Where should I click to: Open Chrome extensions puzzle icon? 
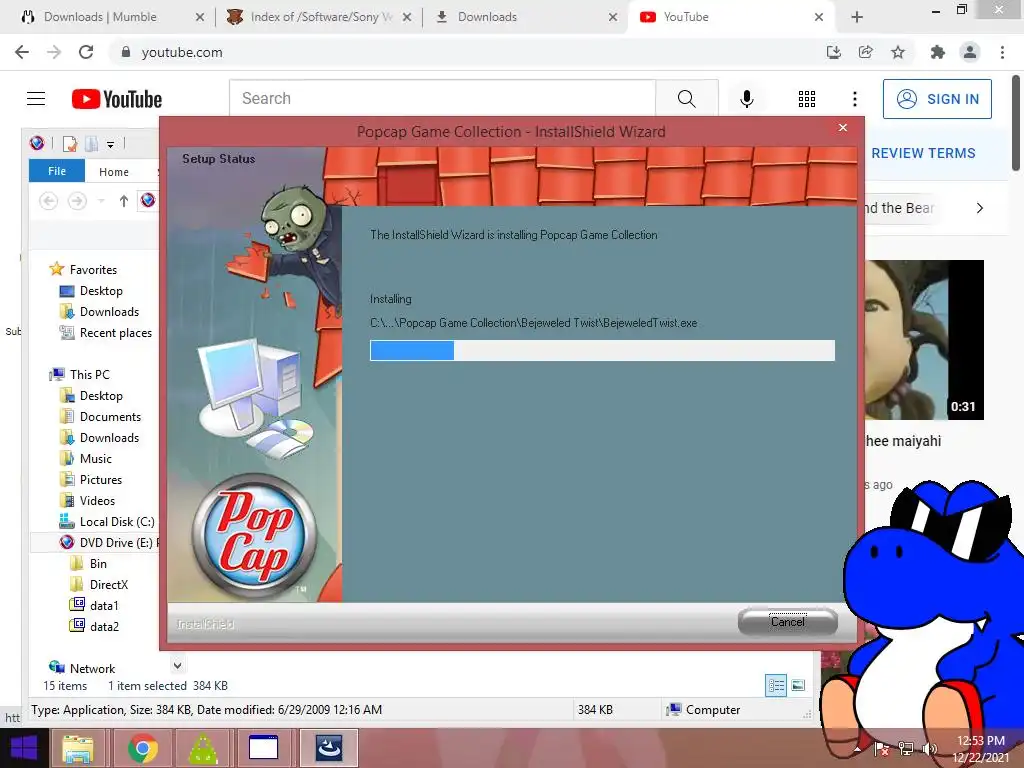pyautogui.click(x=938, y=52)
